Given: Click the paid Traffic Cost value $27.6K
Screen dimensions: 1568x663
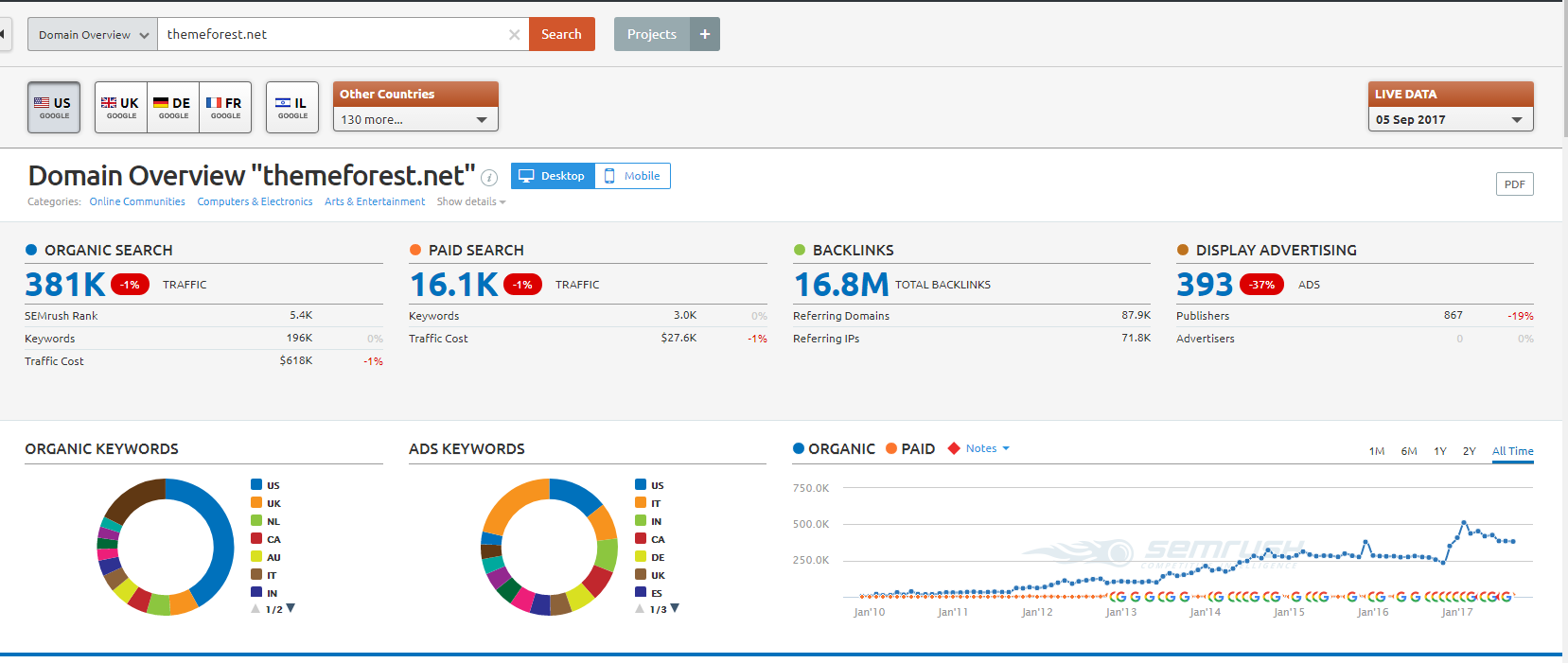Looking at the screenshot, I should click(678, 338).
